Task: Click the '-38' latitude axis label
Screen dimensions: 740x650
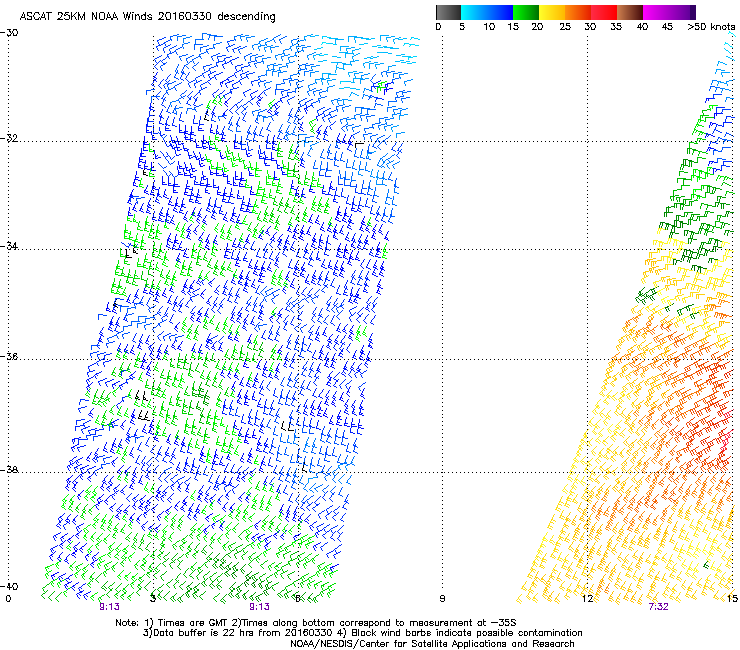Action: pos(9,470)
